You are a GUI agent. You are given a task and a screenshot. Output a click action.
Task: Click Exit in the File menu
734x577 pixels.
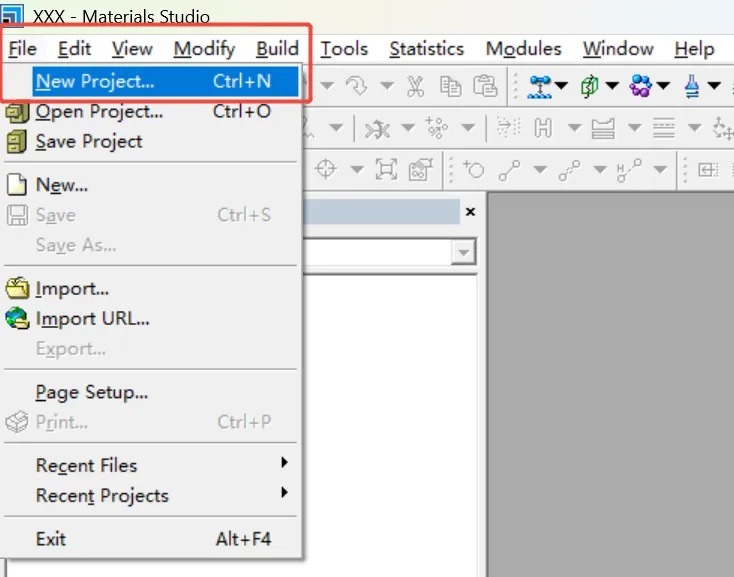pyautogui.click(x=51, y=539)
